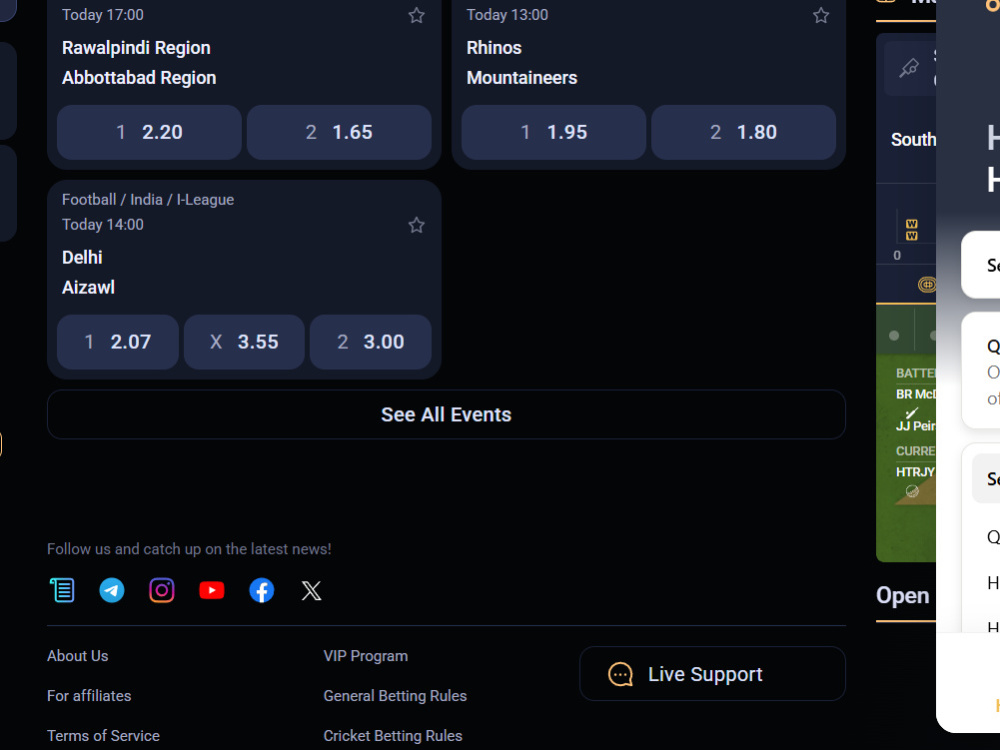
Task: Click the Delhi team name
Action: [x=82, y=258]
